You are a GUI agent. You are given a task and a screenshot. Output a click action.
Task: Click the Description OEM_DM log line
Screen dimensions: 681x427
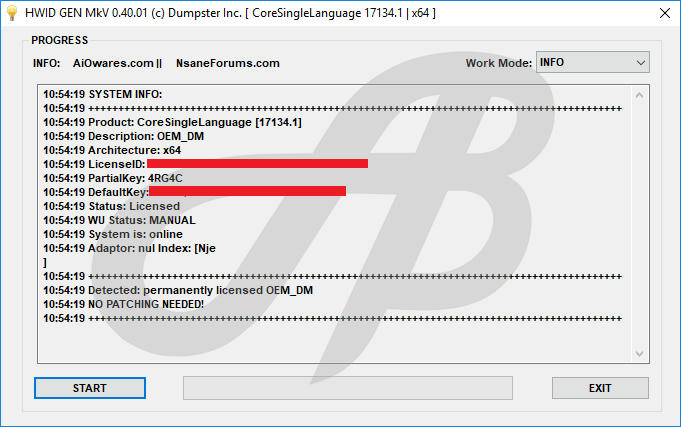(123, 136)
